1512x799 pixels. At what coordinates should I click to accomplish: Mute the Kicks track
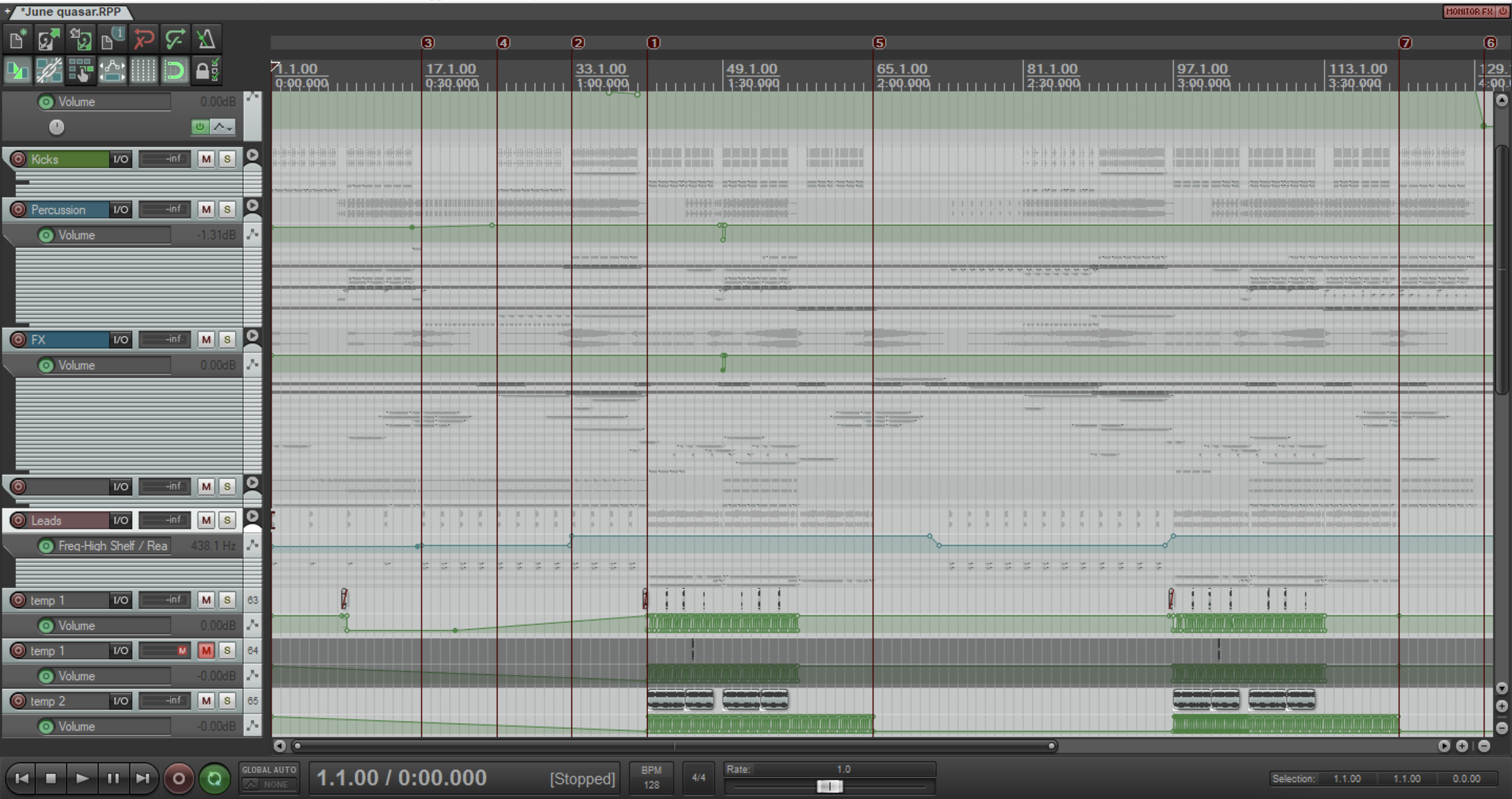(x=206, y=159)
